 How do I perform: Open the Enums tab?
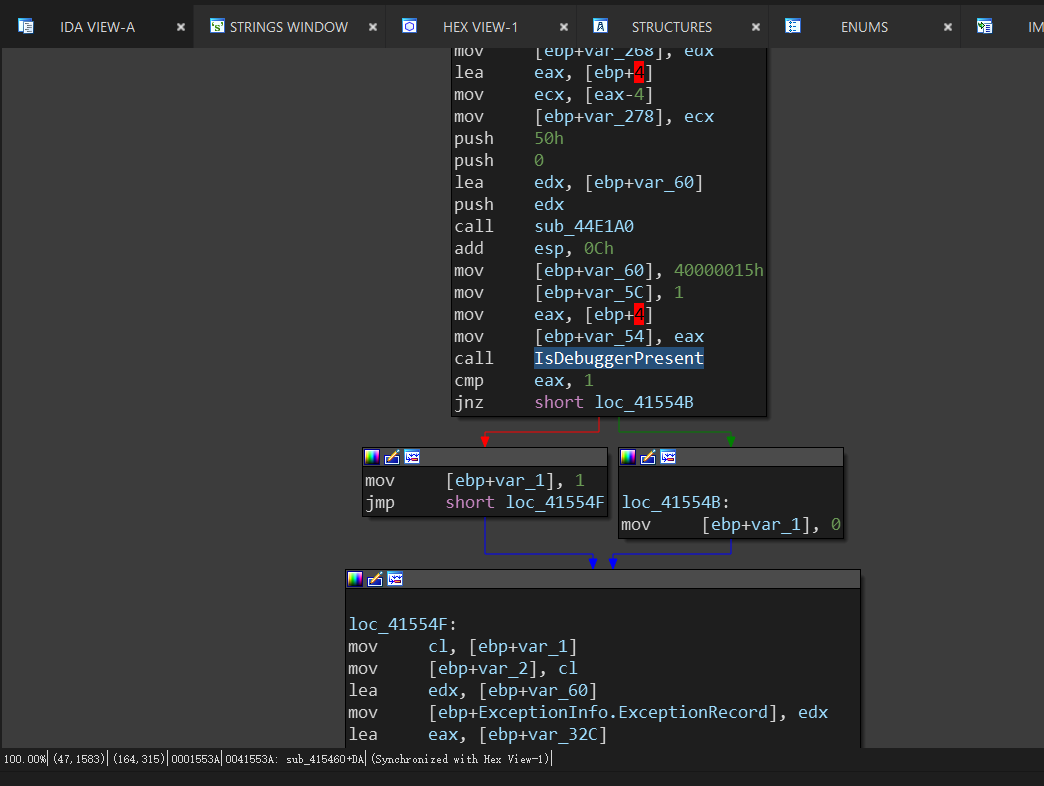(864, 27)
